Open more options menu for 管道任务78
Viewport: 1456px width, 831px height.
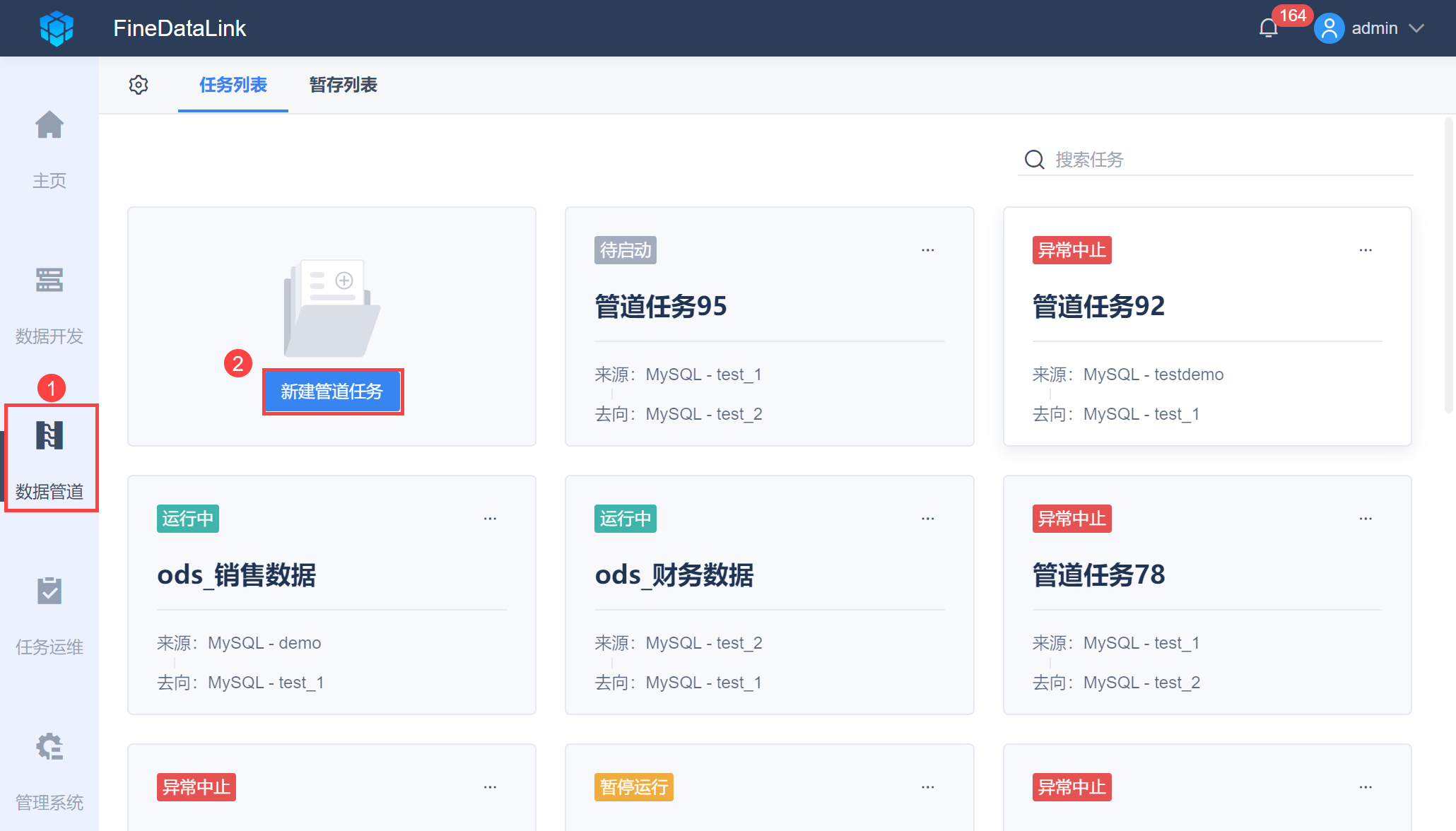tap(1366, 519)
